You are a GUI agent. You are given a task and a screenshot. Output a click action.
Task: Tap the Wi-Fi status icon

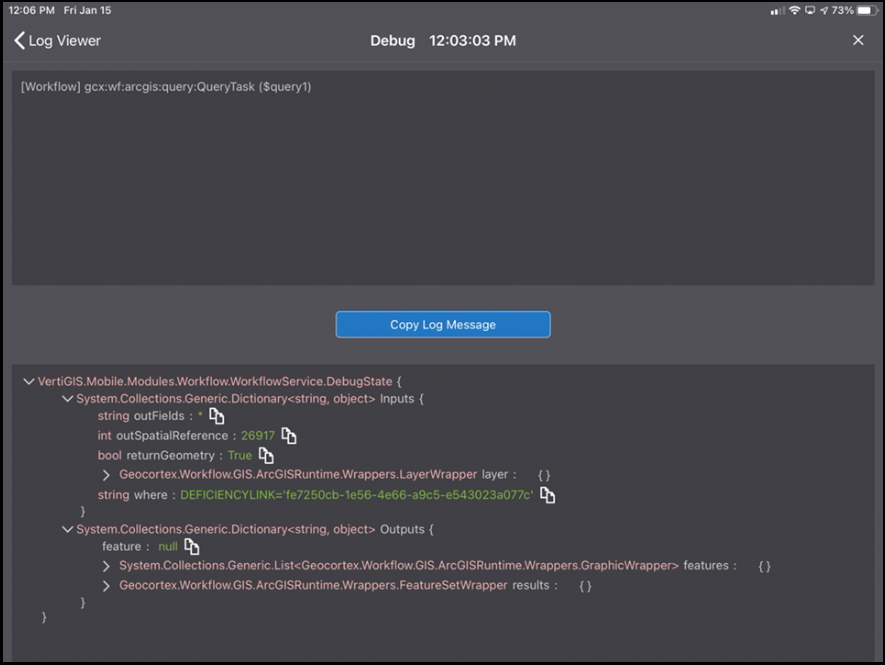(x=795, y=10)
